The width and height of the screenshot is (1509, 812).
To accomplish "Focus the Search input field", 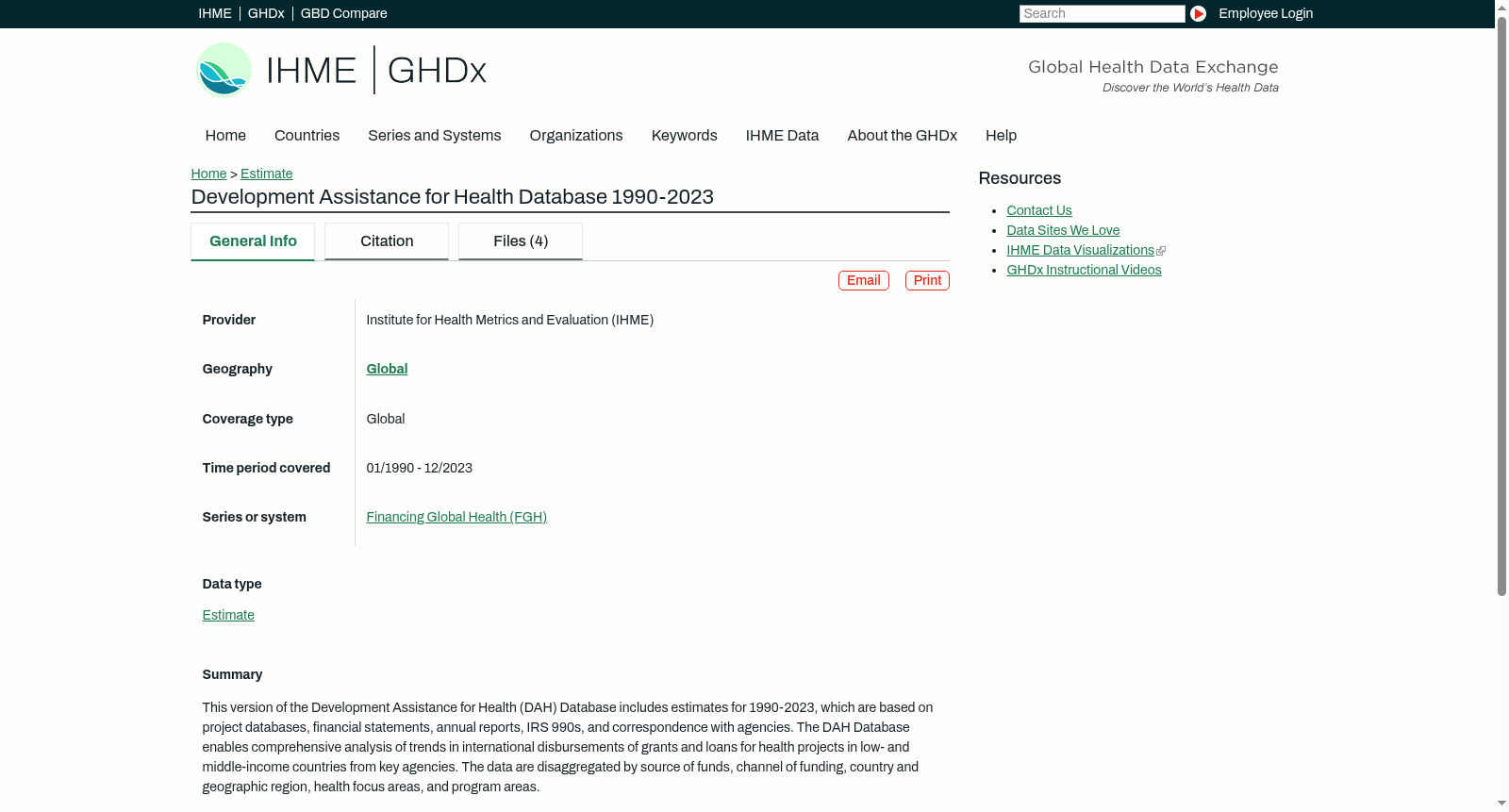I will tap(1102, 13).
